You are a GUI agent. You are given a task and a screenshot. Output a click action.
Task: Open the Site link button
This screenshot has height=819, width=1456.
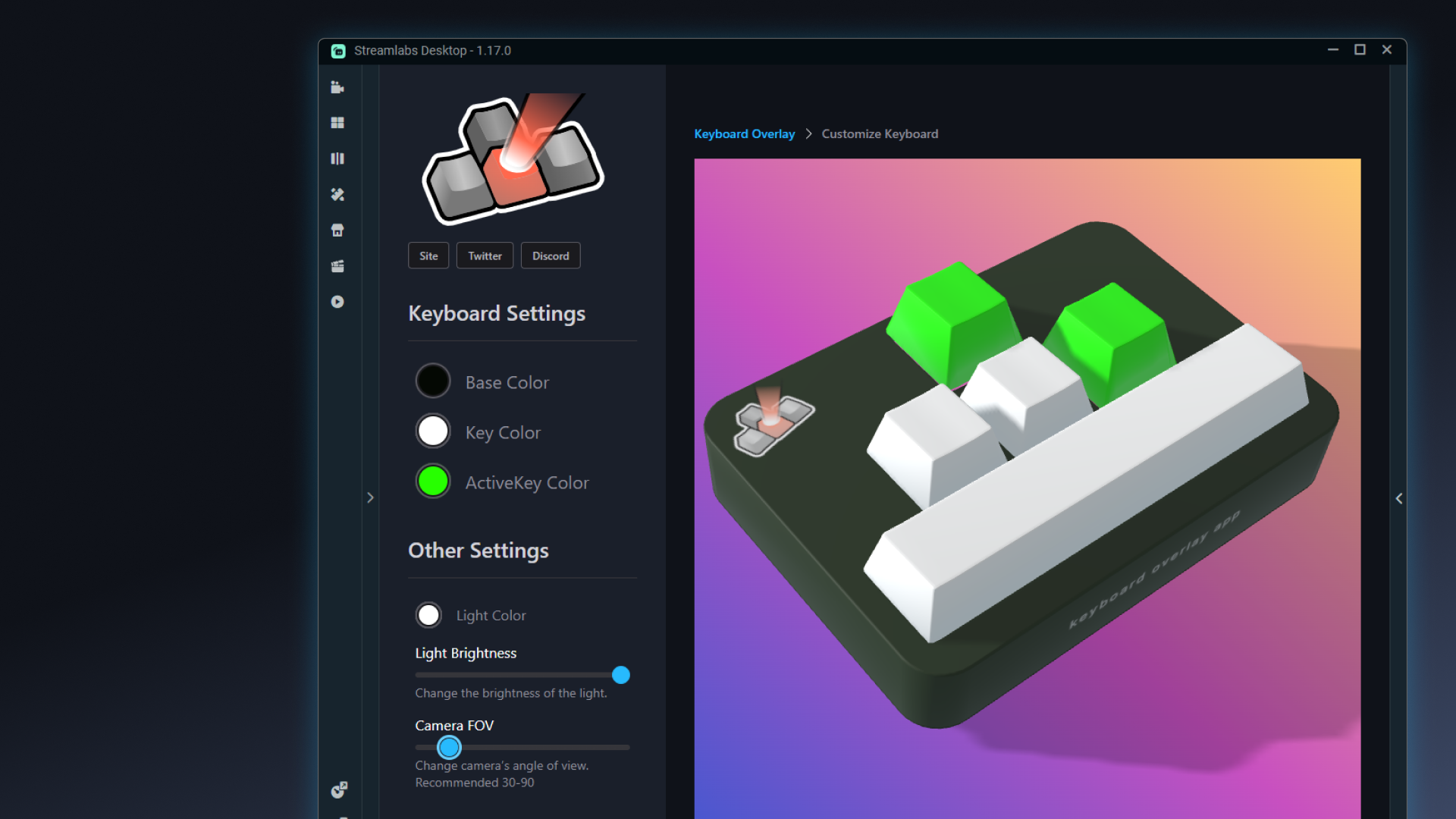tap(428, 256)
